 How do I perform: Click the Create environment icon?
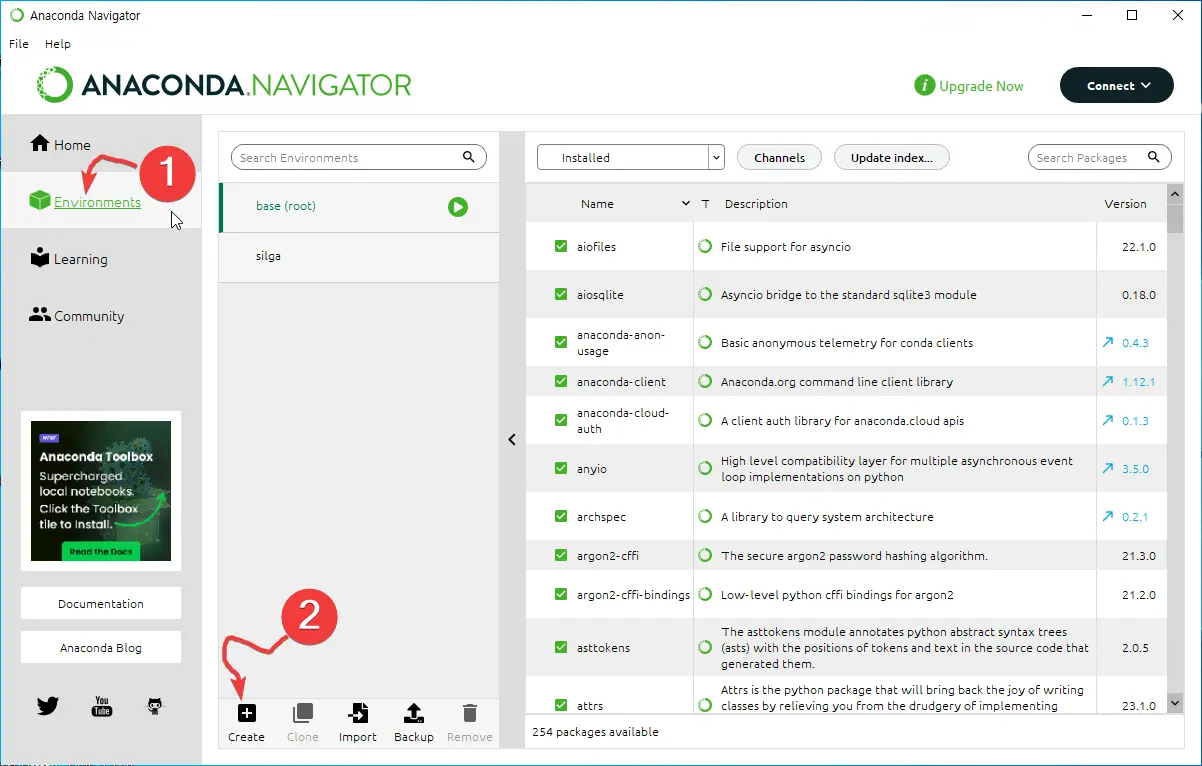click(246, 713)
